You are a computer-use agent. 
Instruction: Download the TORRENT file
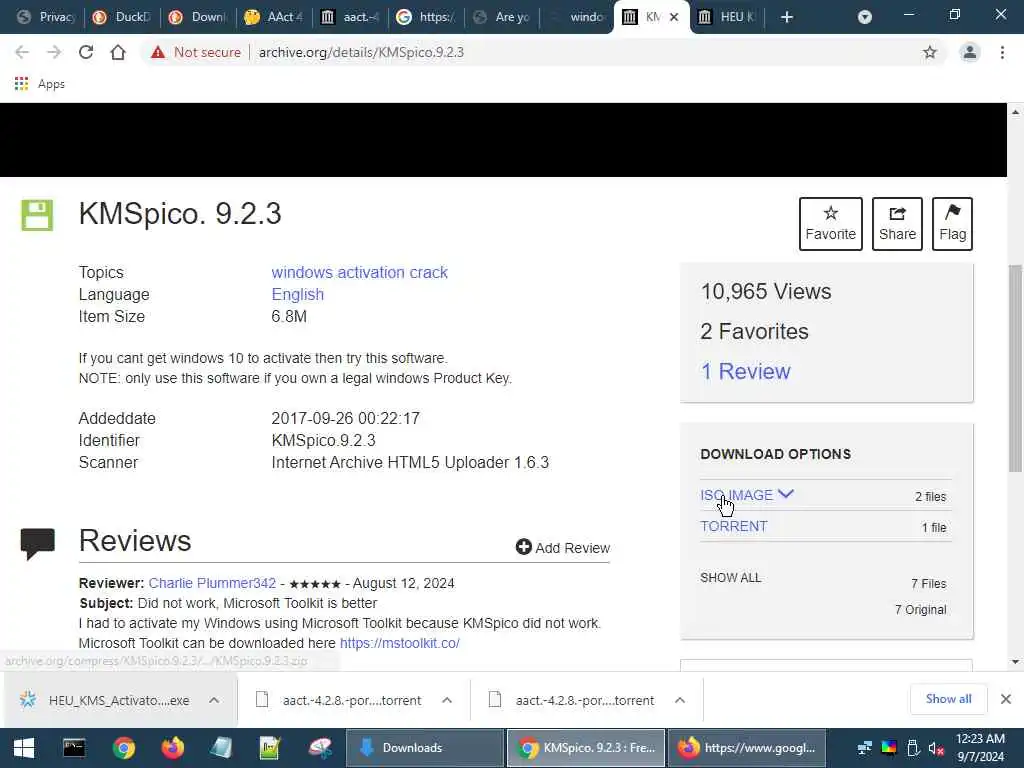tap(733, 526)
